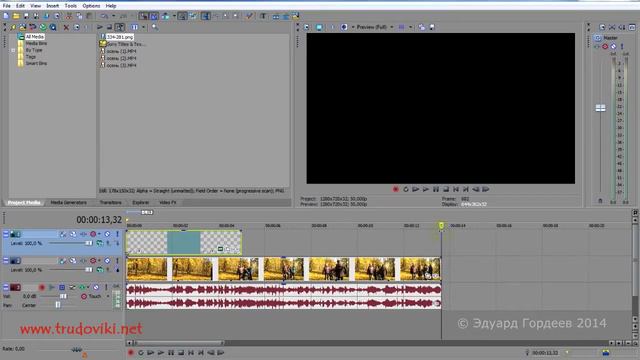Screen dimensions: 640x360
Task: Click the audio track Vol slider handle
Action: (x=63, y=296)
